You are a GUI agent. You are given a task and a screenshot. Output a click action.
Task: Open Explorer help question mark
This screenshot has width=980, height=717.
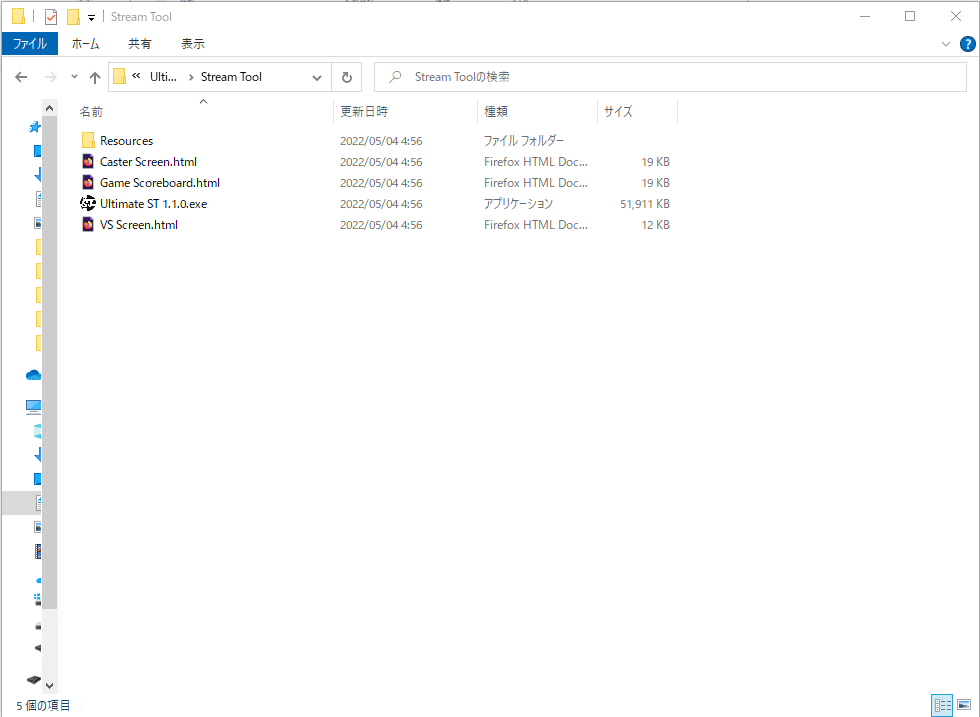pos(968,44)
